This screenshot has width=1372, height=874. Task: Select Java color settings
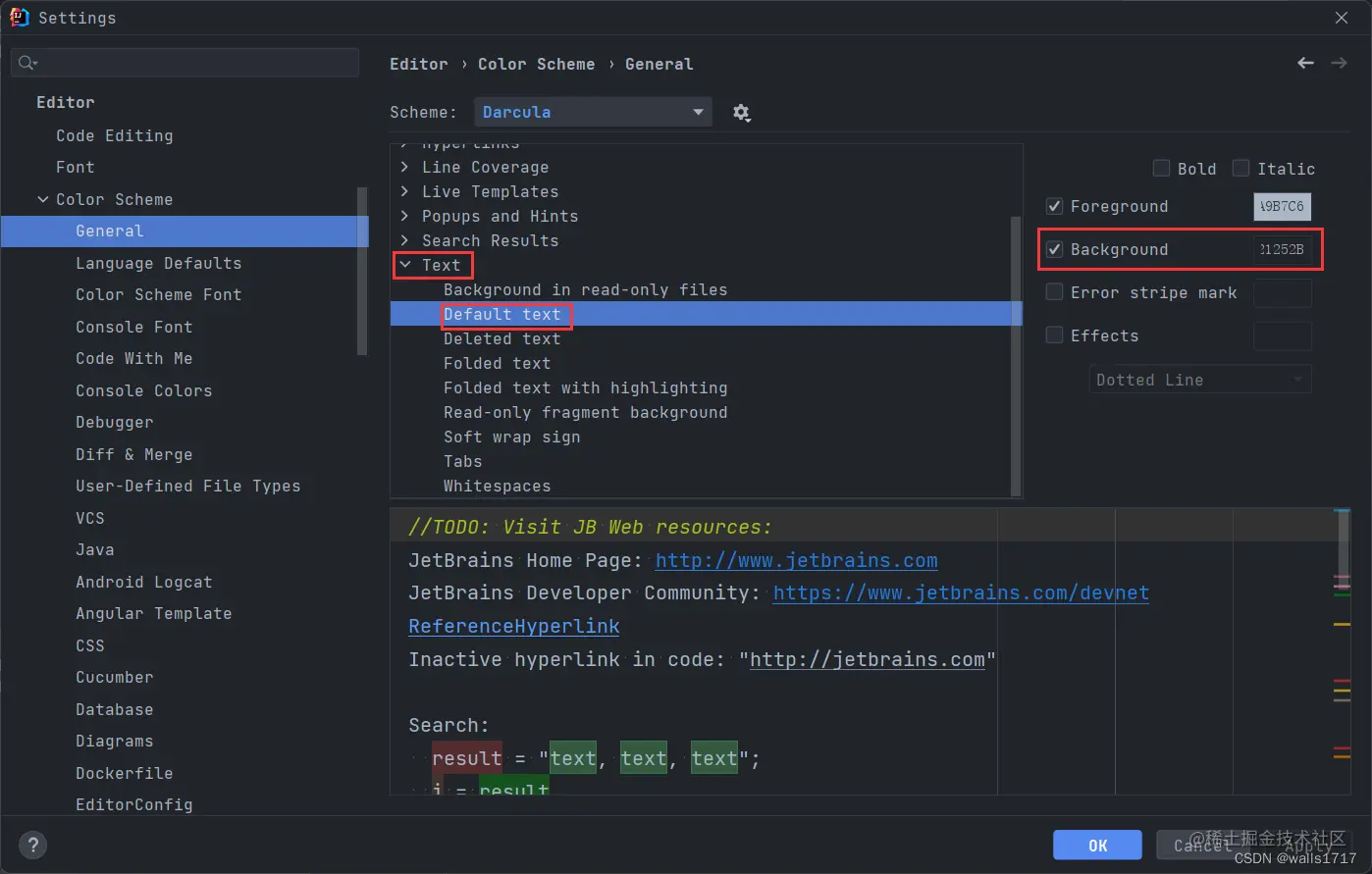coord(94,549)
